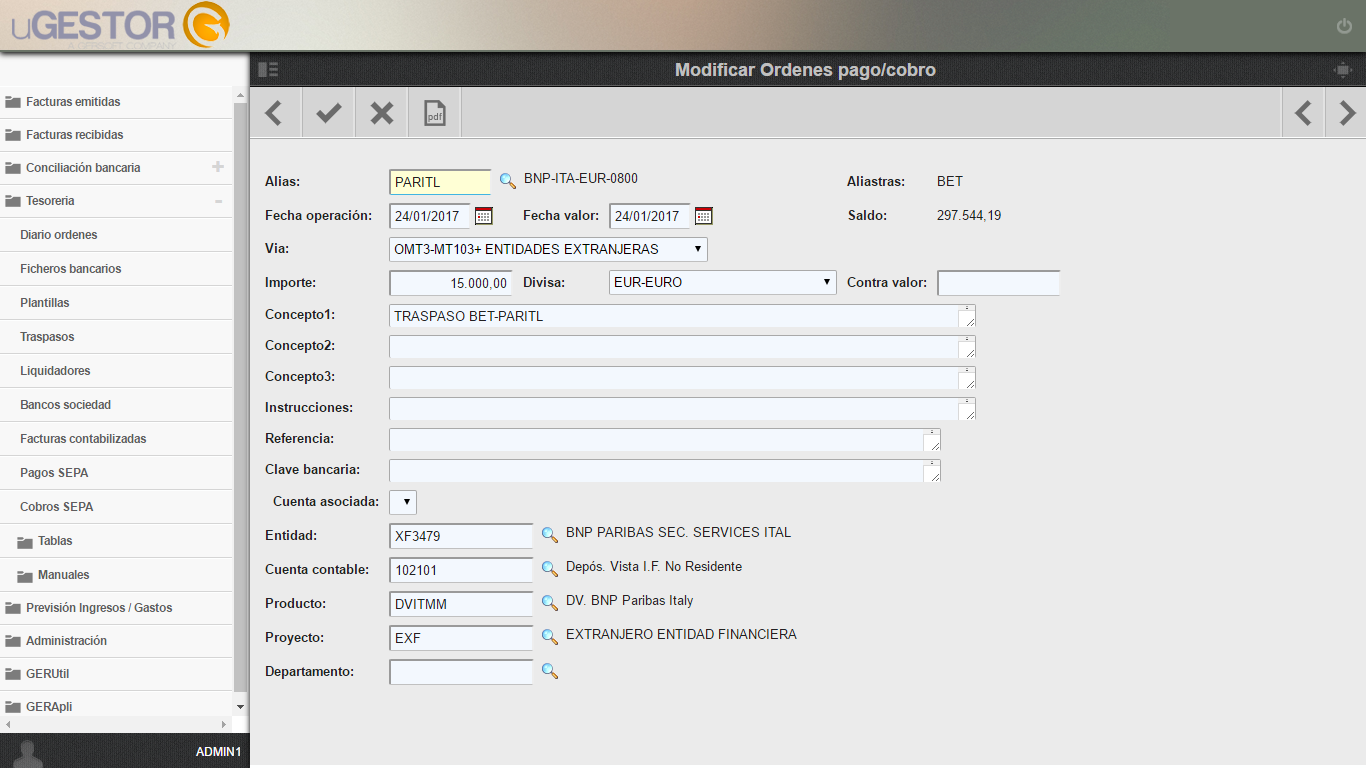The image size is (1366, 768).
Task: Open the Via dropdown
Action: click(548, 249)
